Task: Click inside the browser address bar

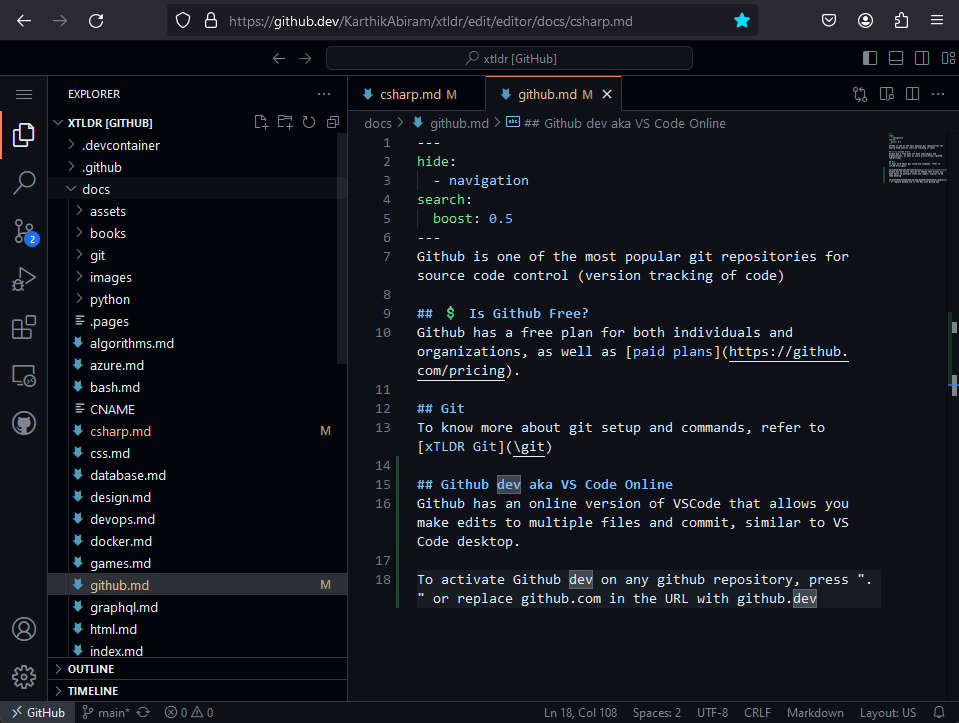Action: point(450,20)
